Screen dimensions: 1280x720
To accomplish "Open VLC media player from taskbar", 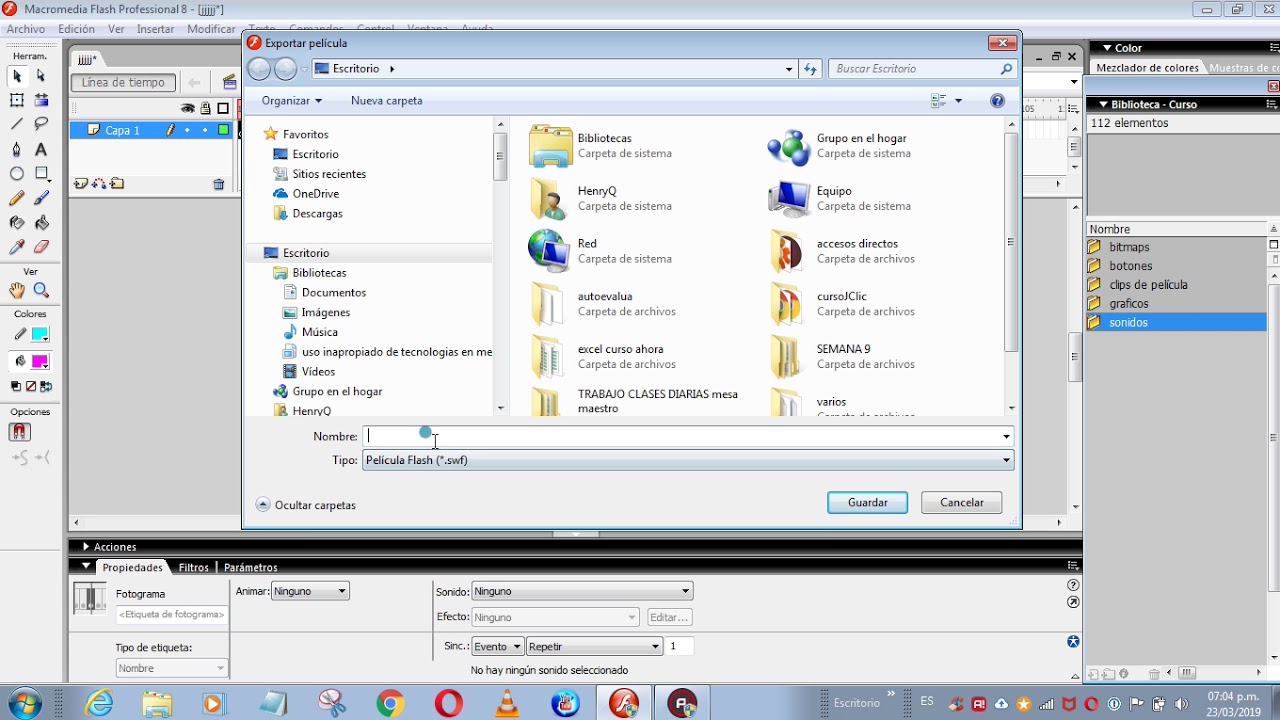I will point(508,704).
